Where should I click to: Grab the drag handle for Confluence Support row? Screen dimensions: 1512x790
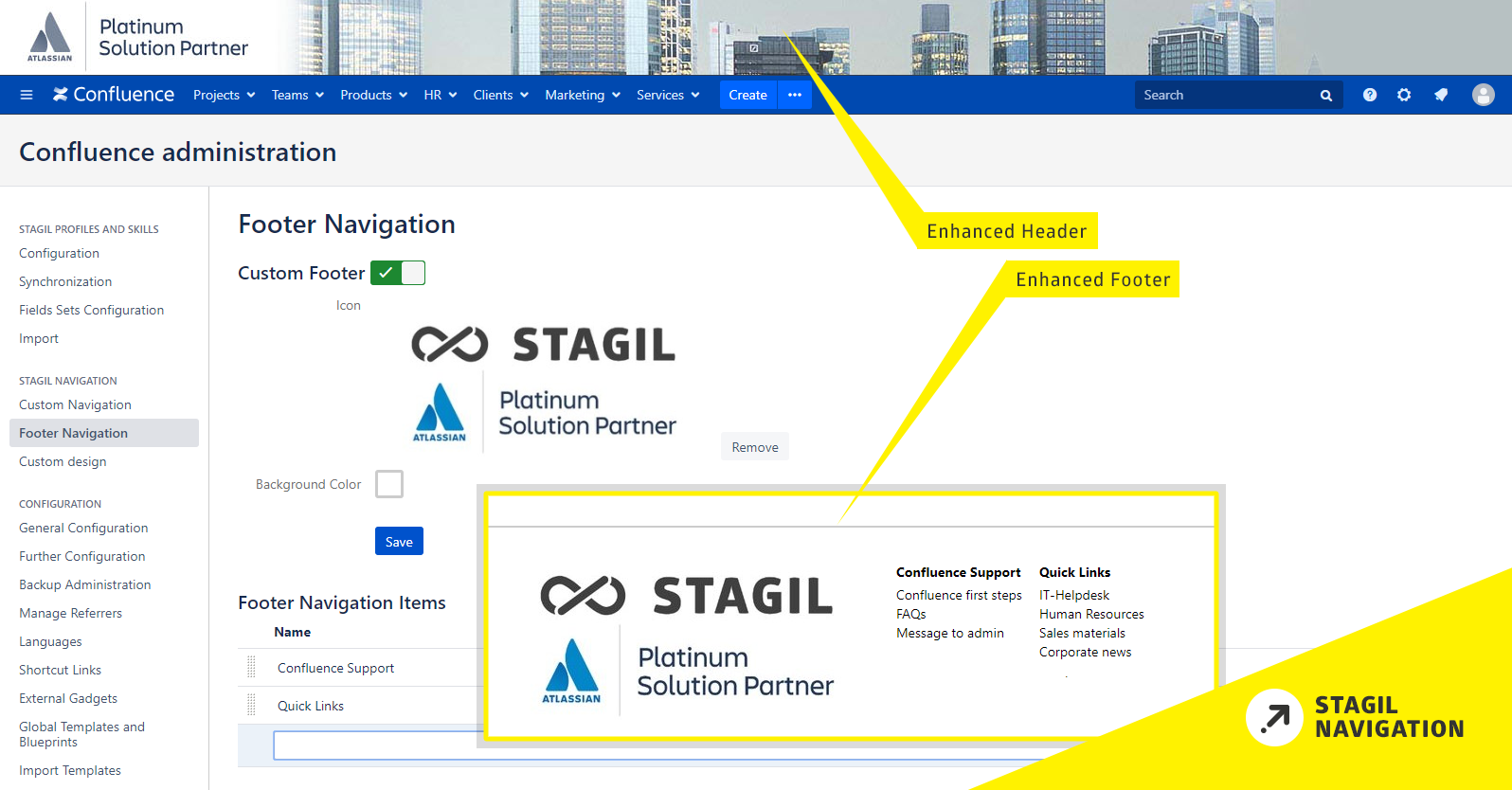click(251, 667)
